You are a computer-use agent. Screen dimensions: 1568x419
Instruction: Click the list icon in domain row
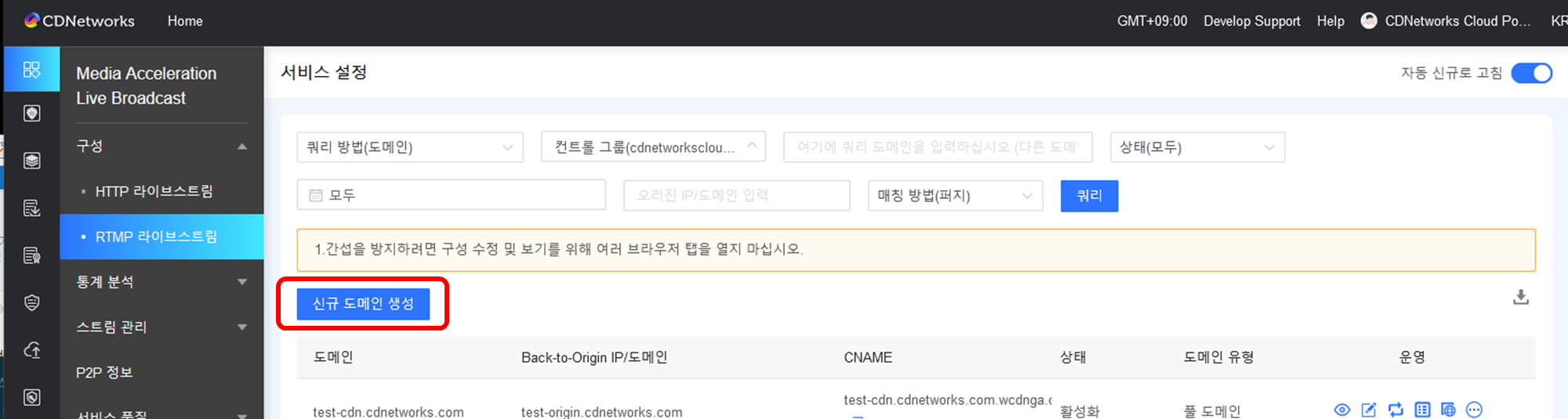pyautogui.click(x=1422, y=410)
